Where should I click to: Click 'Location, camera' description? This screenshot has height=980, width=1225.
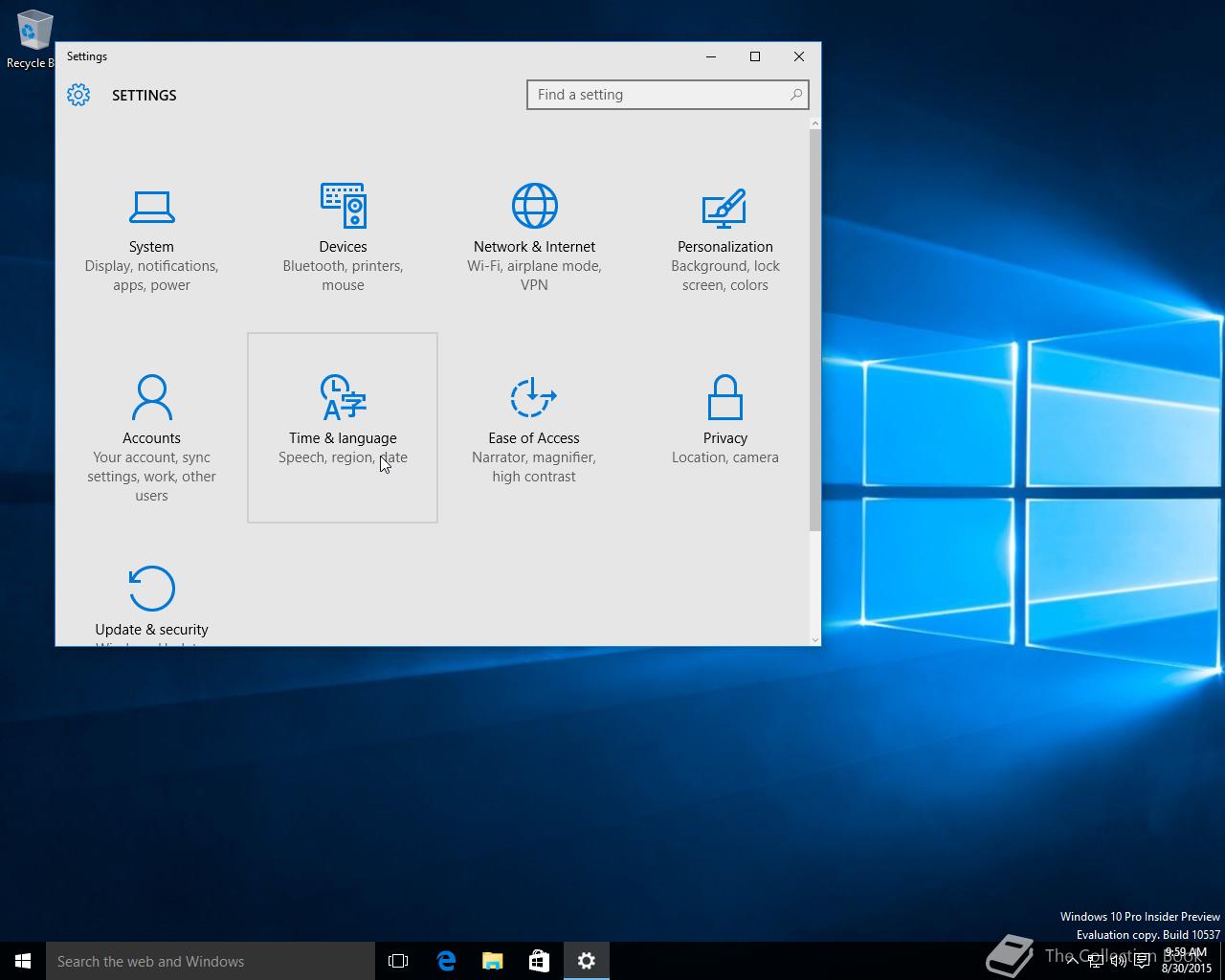pos(725,457)
